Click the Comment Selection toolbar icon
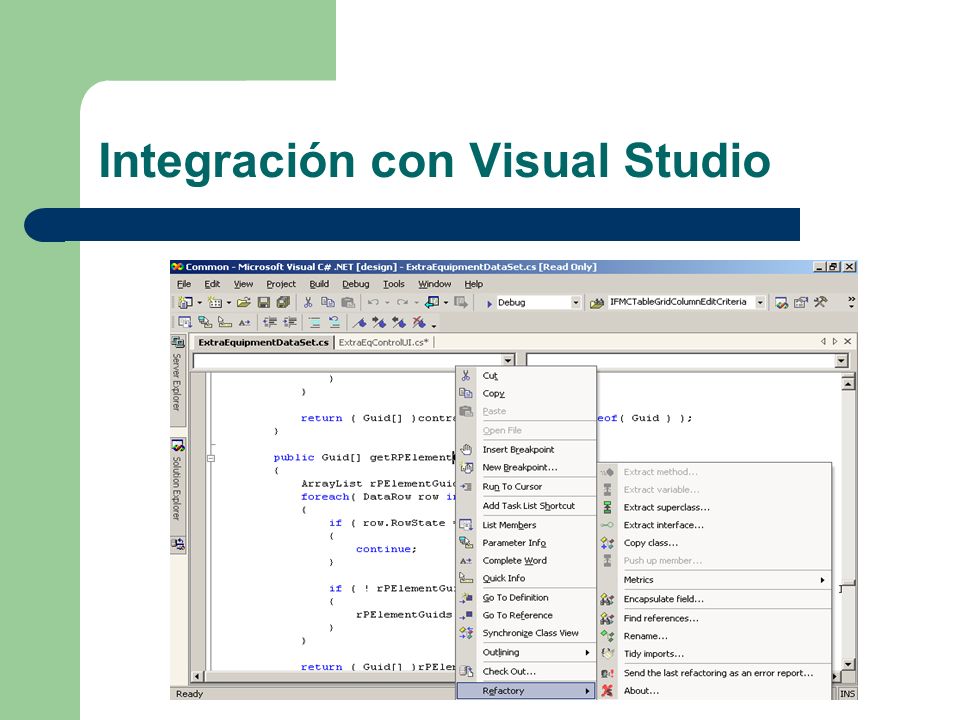Screen dimensions: 960x720 pyautogui.click(x=315, y=322)
